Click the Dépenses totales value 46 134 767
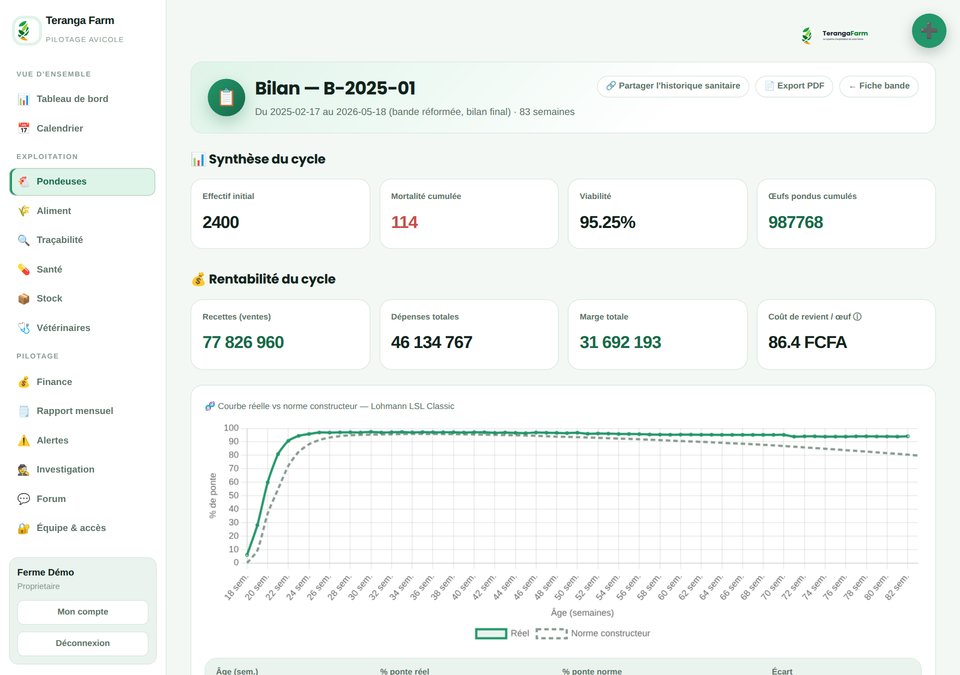The image size is (960, 675). pyautogui.click(x=432, y=342)
